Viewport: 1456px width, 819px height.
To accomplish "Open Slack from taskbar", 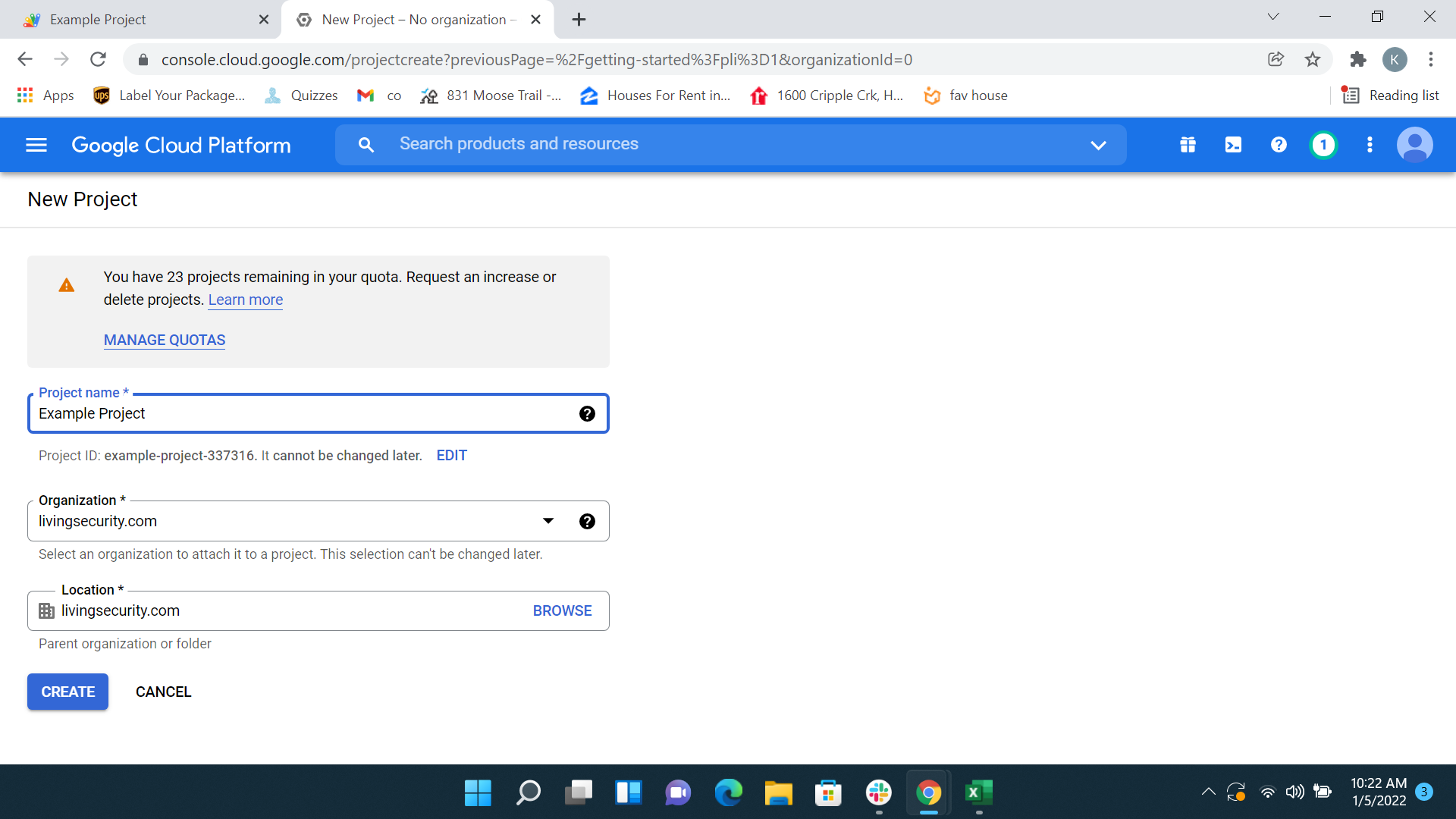I will pos(879,792).
